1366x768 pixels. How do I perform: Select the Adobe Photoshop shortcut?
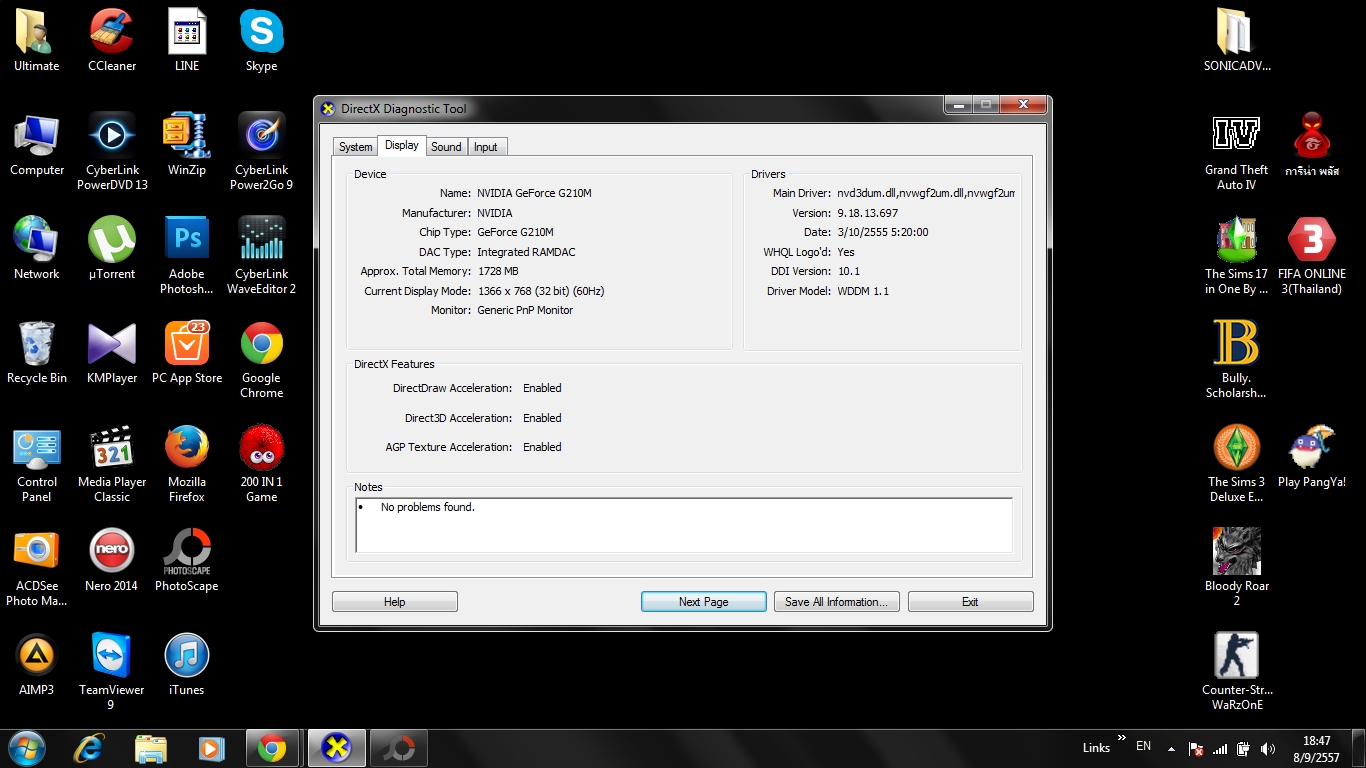coord(187,256)
